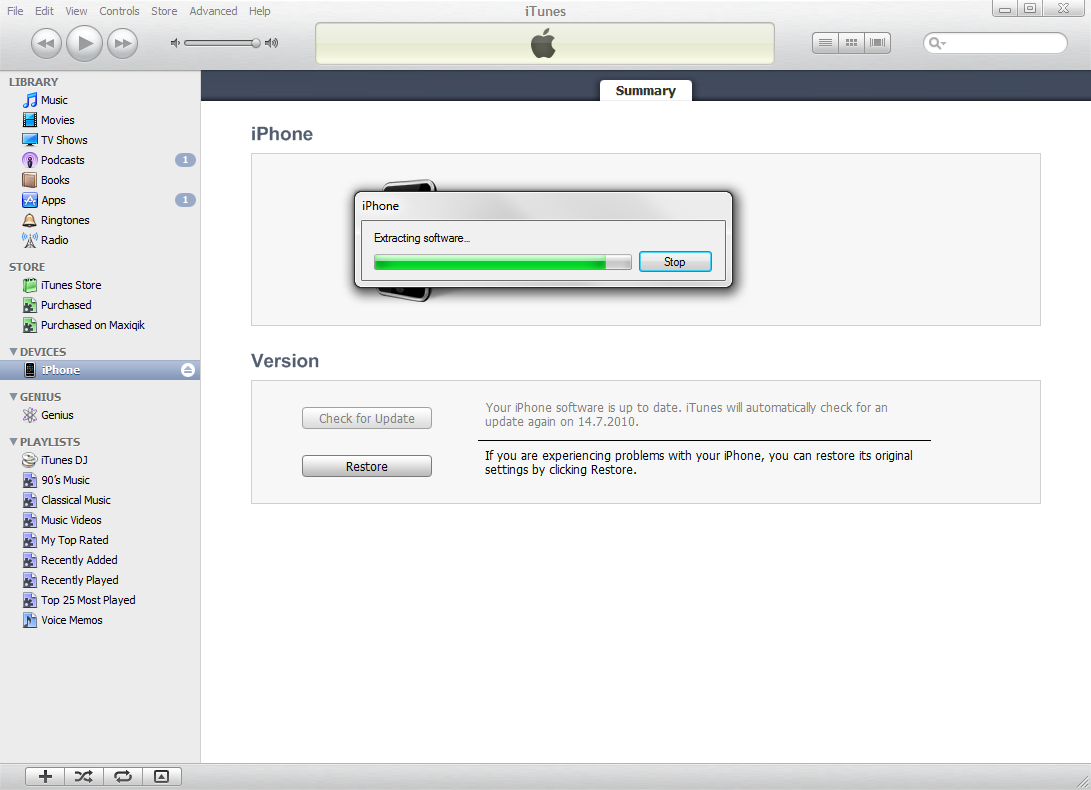
Task: Click the Play button
Action: [x=84, y=43]
